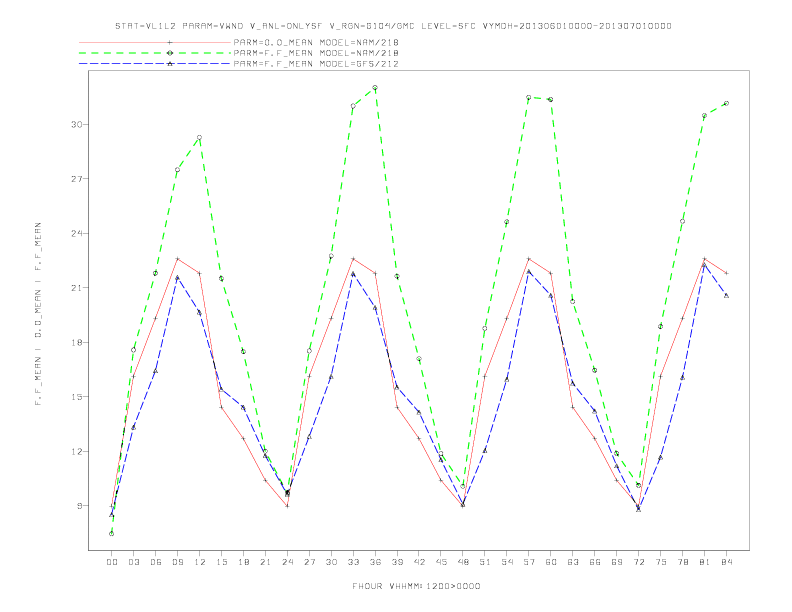The image size is (792, 612).
Task: Click x-axis forecast hour label 09
Action: tap(177, 562)
